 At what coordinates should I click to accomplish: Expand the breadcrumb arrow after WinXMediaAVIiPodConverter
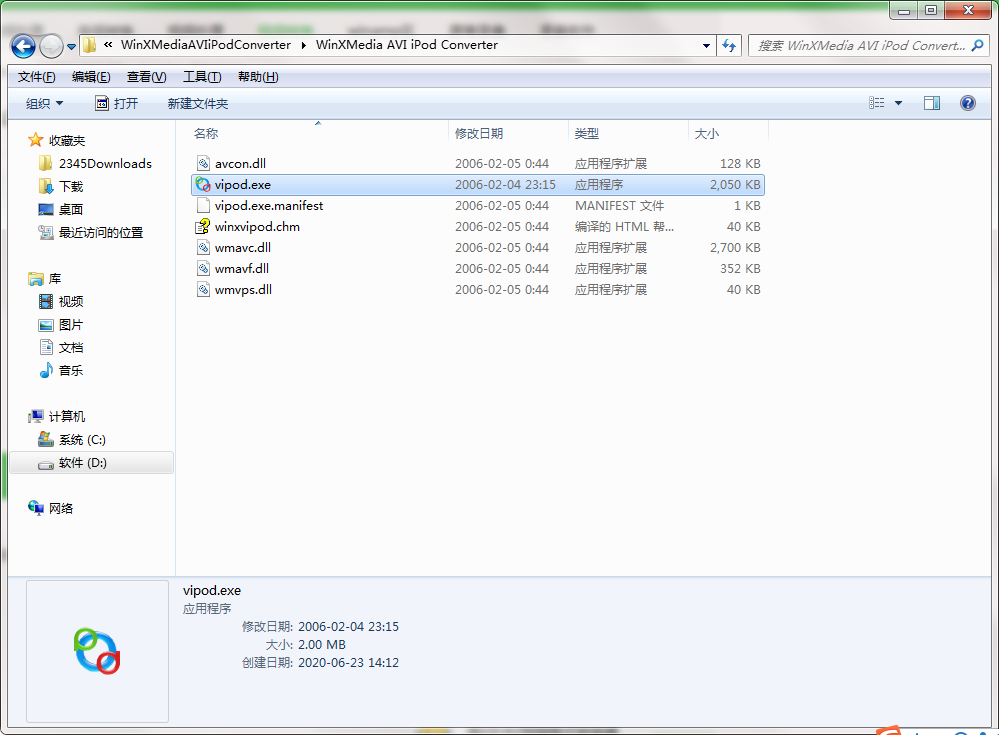pos(303,45)
